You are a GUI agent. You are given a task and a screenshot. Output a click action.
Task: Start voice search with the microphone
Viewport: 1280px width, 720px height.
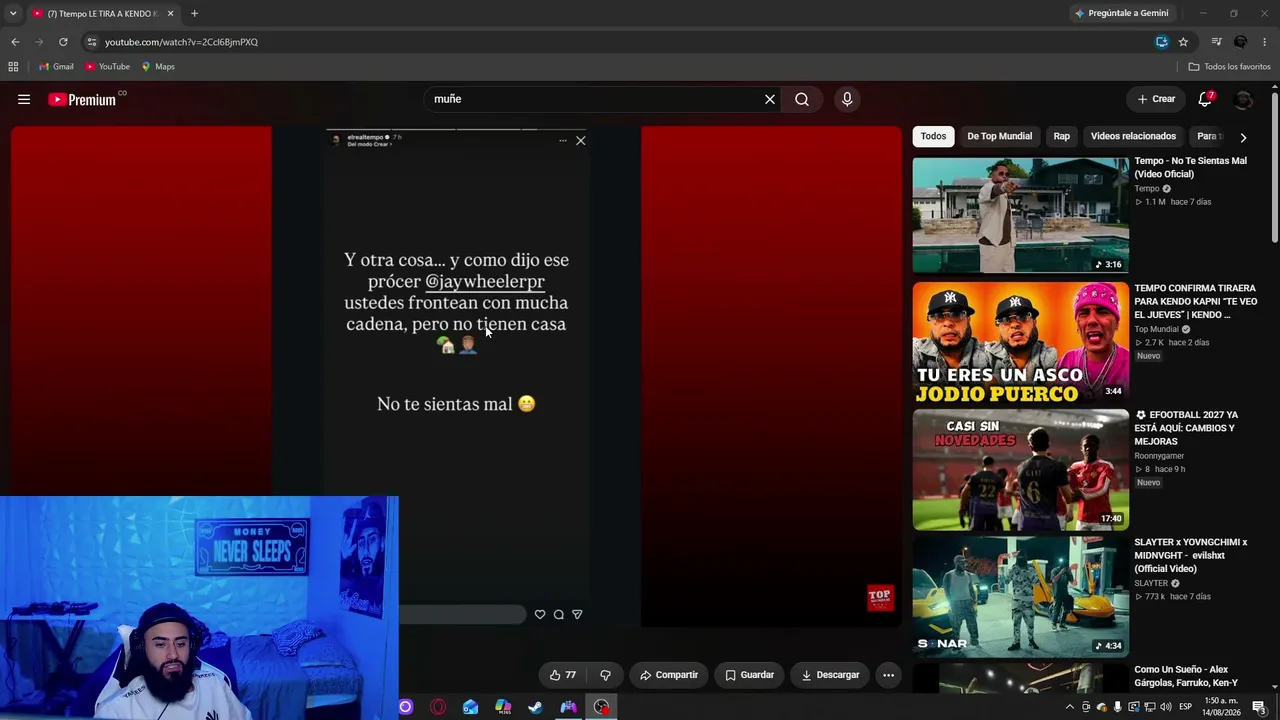(847, 99)
